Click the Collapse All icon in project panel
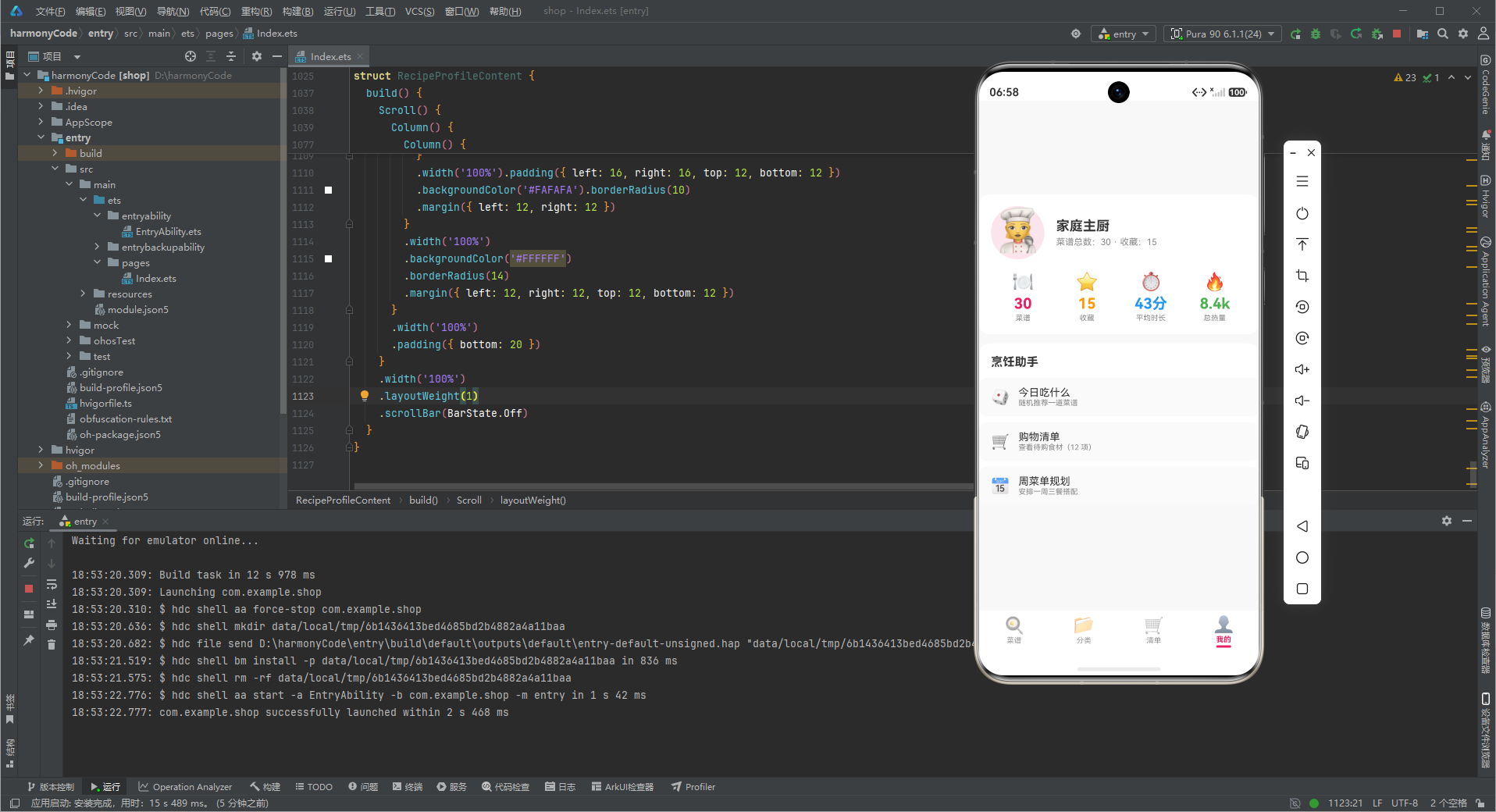 231,56
